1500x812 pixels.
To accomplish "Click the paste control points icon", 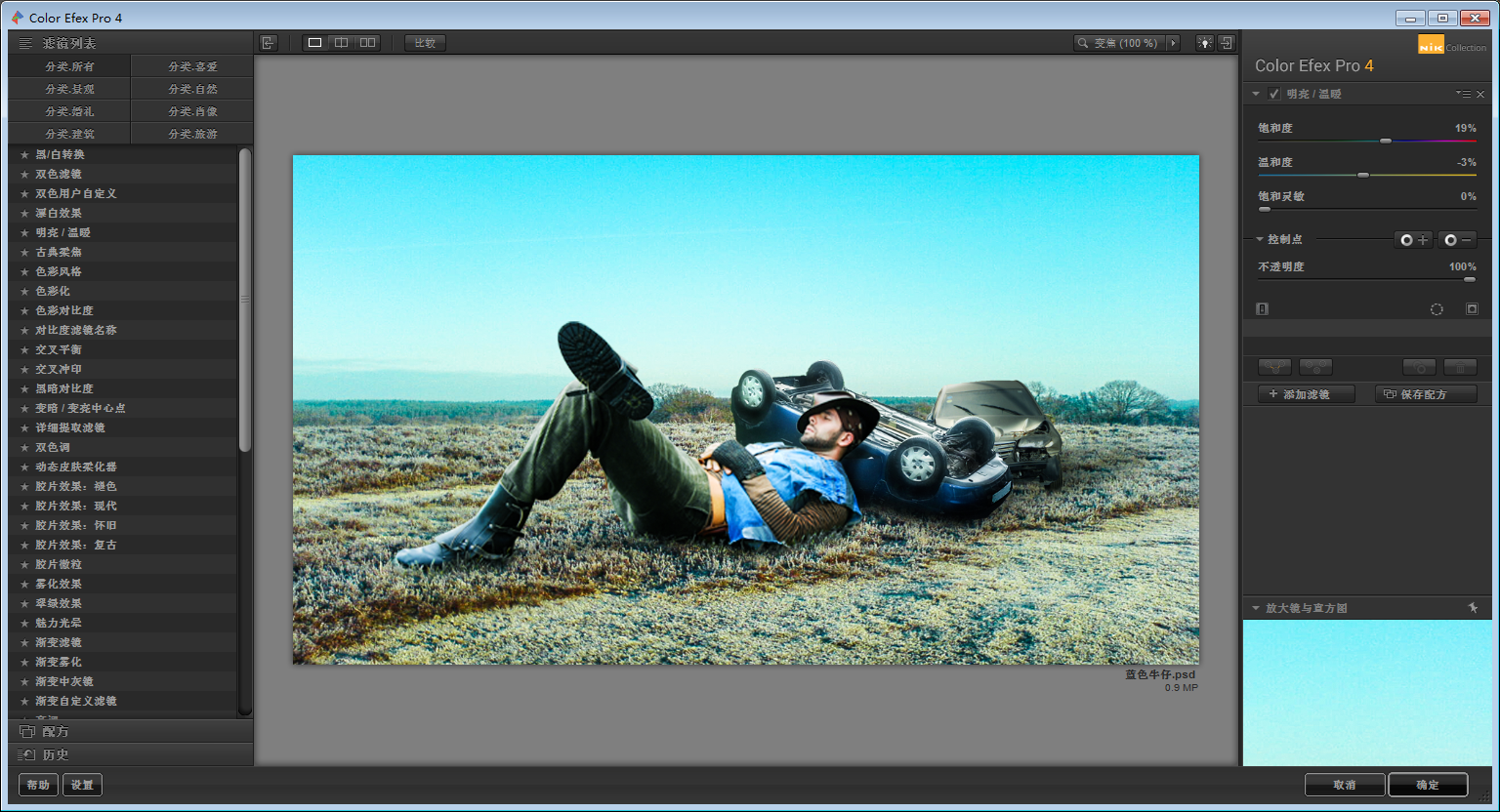I will click(1315, 367).
